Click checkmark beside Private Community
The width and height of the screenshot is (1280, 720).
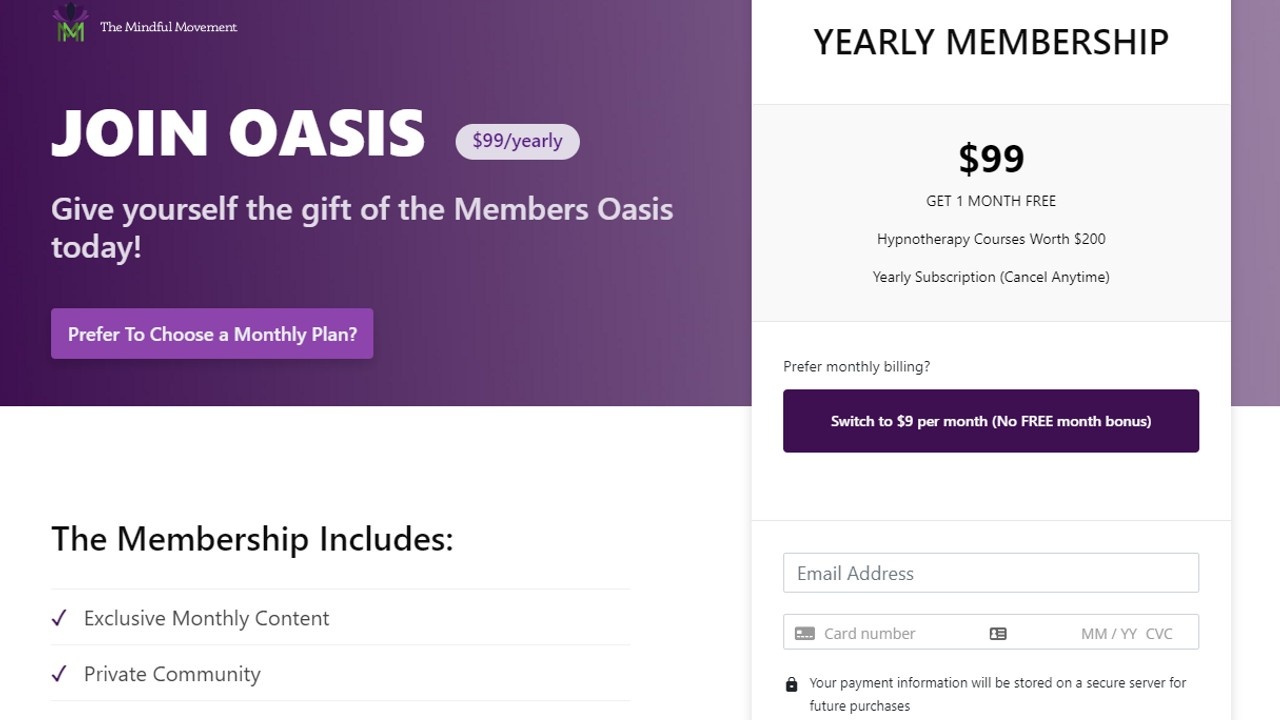59,674
